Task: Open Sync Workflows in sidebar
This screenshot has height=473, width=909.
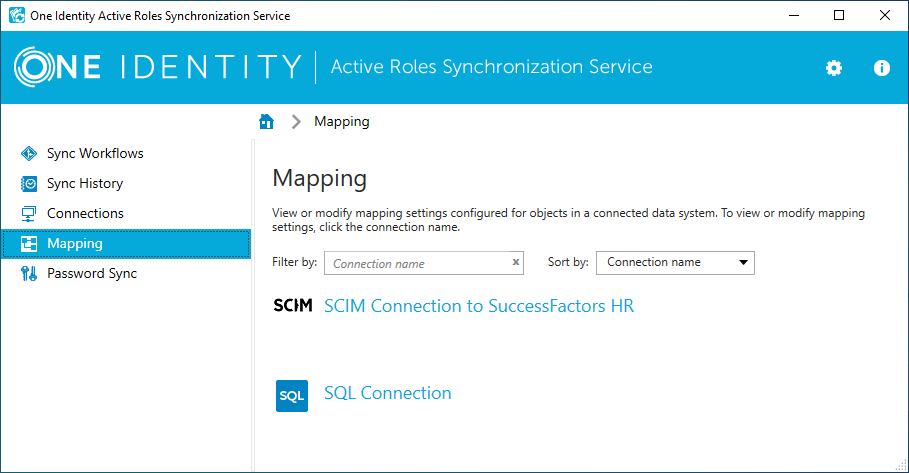Action: [x=95, y=154]
